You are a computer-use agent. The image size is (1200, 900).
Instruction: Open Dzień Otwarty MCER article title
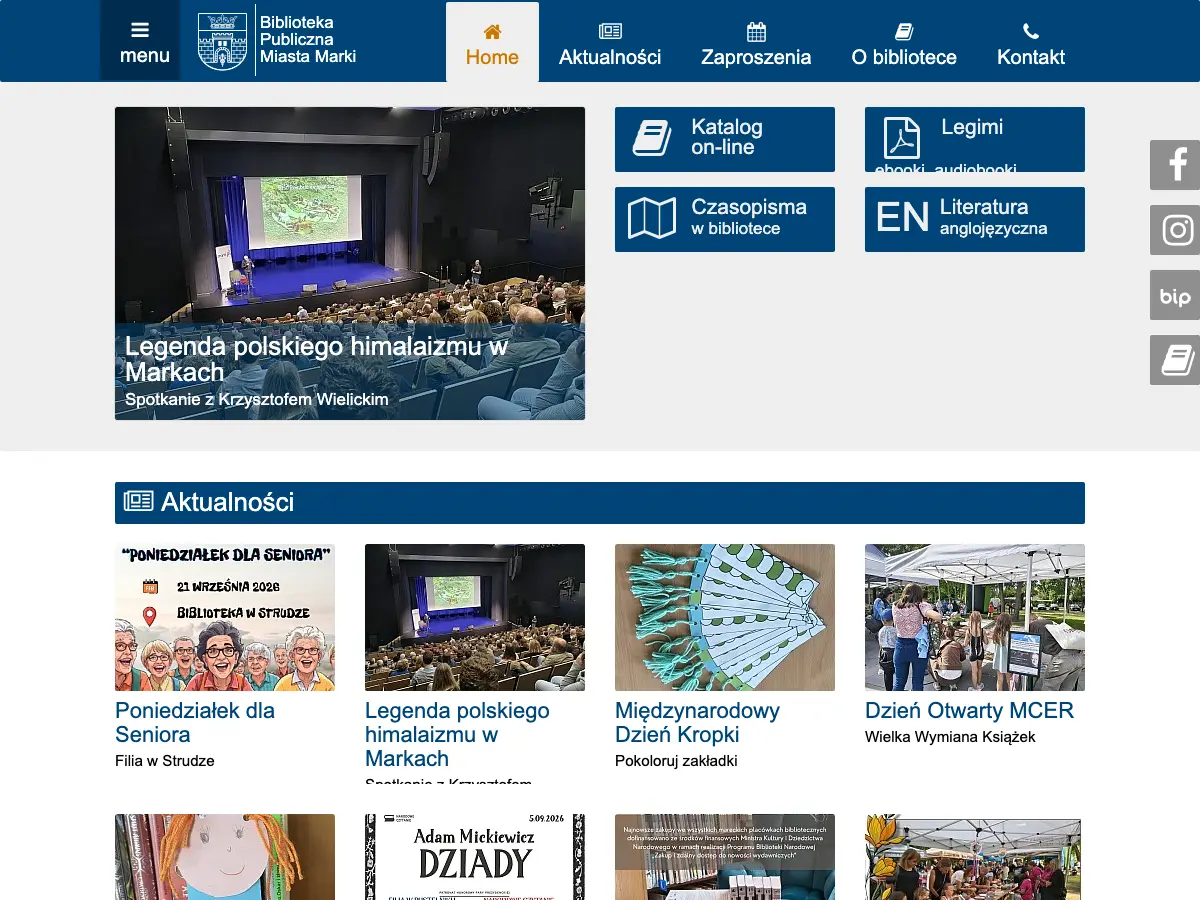pos(969,710)
